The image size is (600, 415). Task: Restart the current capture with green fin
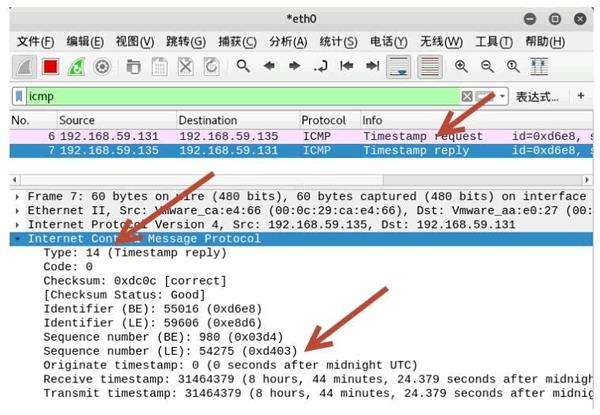click(77, 67)
